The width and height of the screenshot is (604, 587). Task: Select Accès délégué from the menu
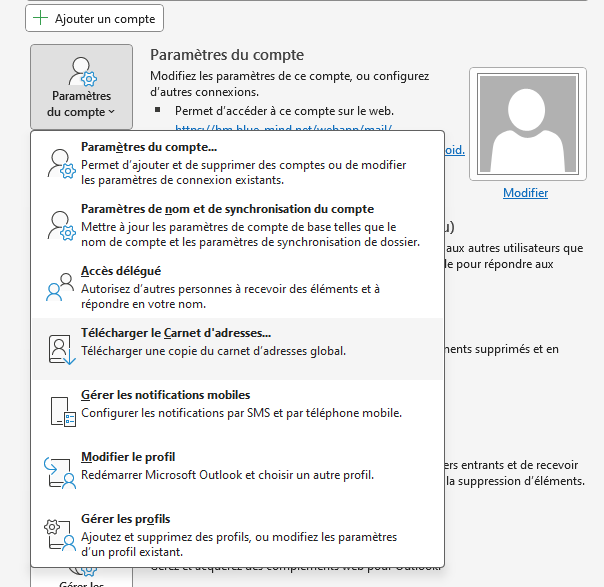click(x=121, y=271)
